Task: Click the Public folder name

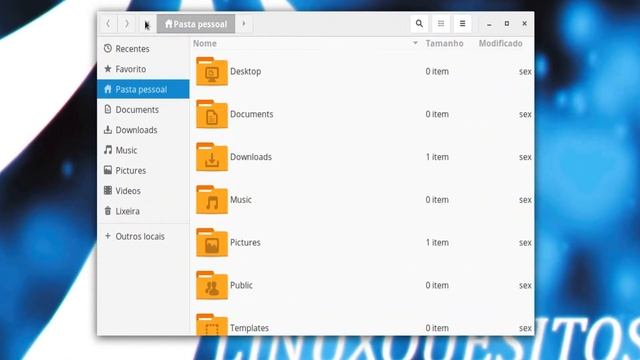Action: (241, 285)
